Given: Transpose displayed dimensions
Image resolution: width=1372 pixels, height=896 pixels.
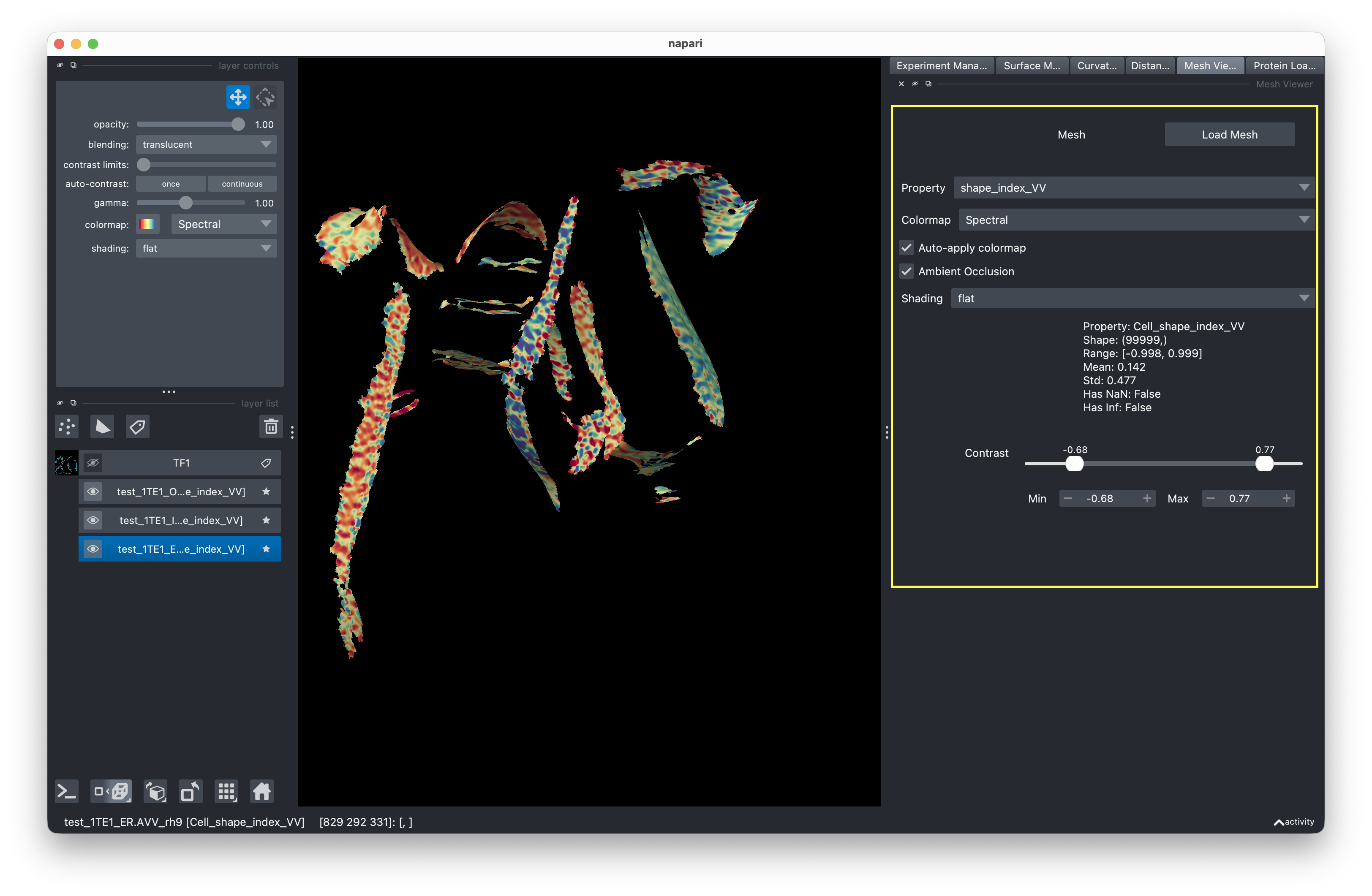Looking at the screenshot, I should (191, 791).
